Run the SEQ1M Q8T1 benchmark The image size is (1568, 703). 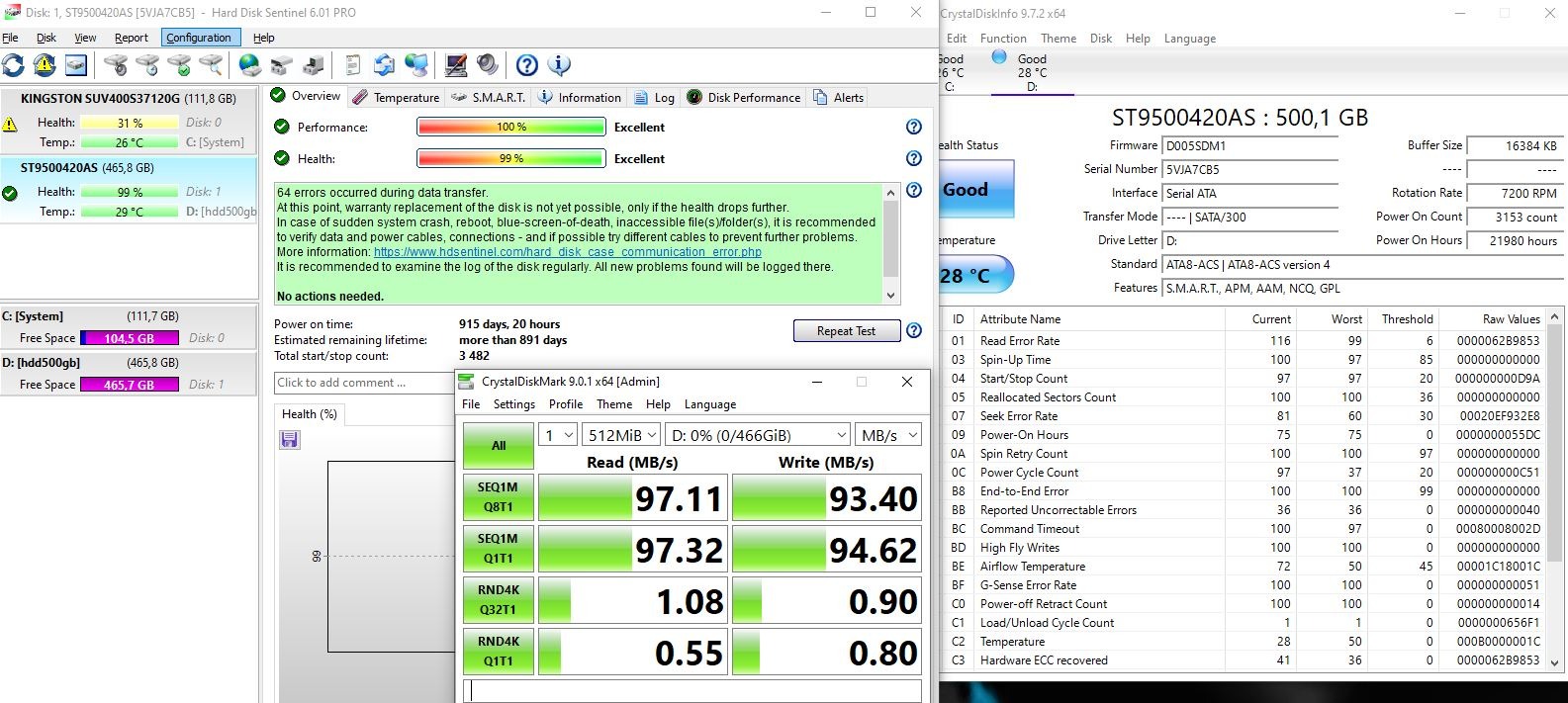coord(499,497)
